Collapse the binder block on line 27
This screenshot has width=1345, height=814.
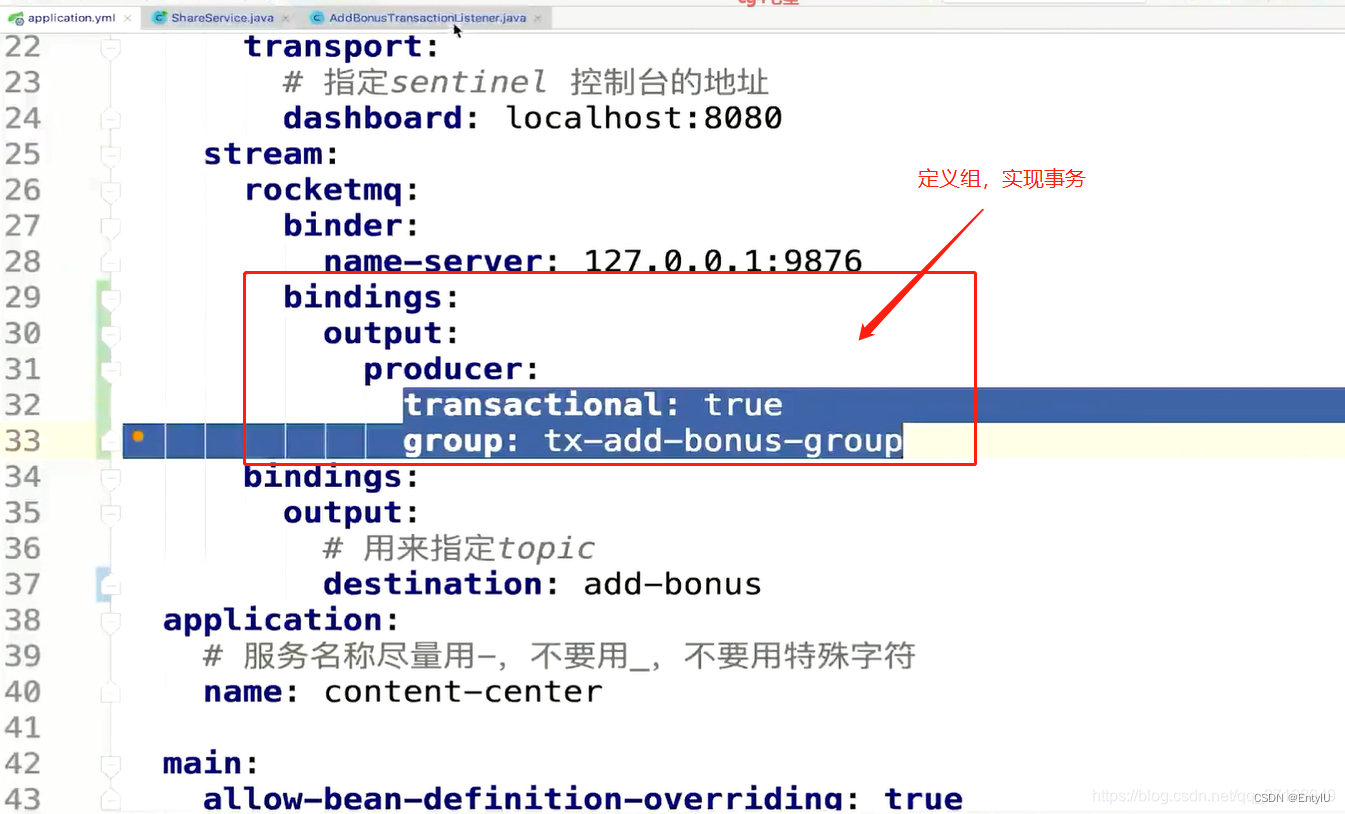pos(110,227)
